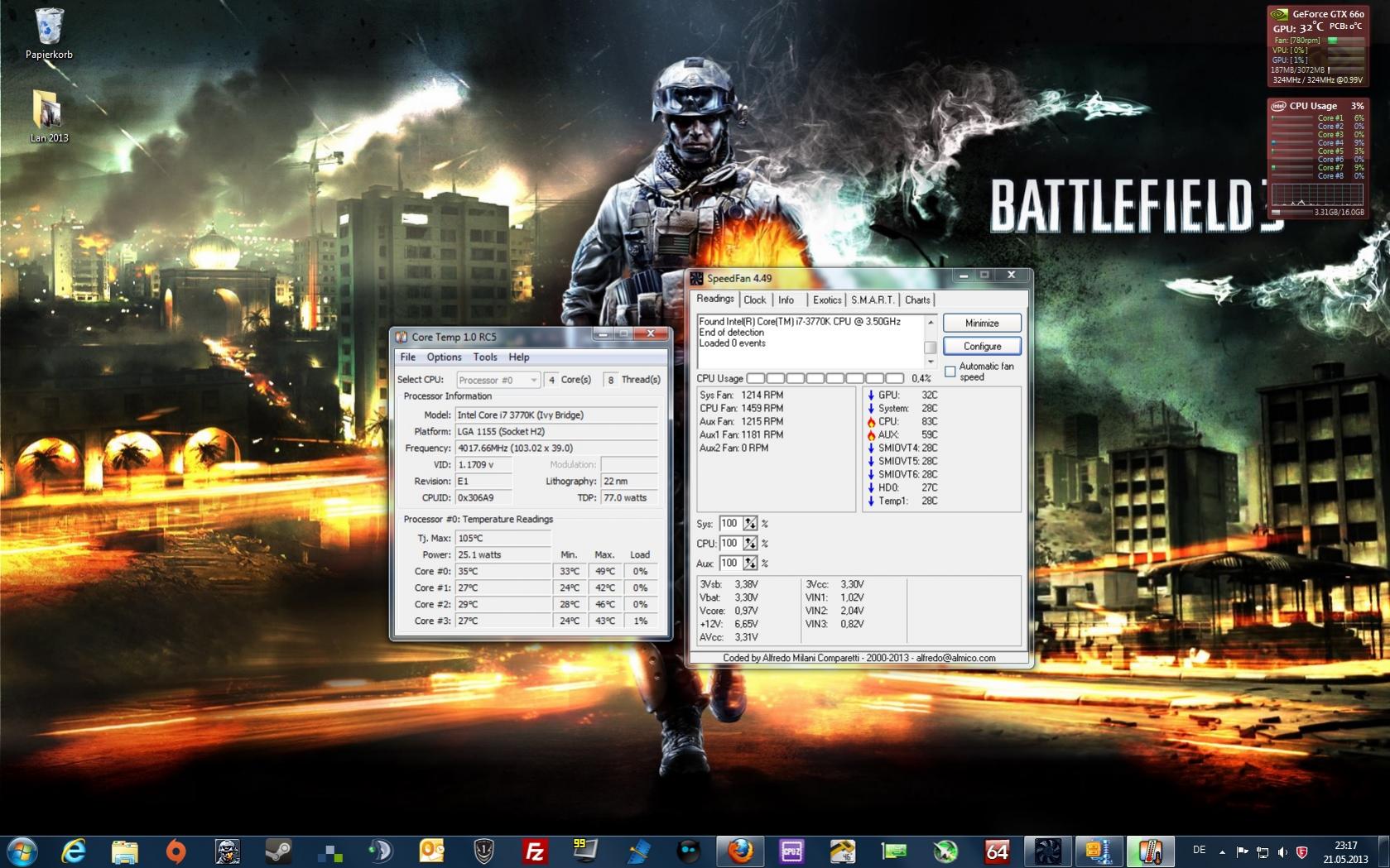Click the SpeedFan title bar icon
Screen dimensions: 1390x868
point(697,279)
